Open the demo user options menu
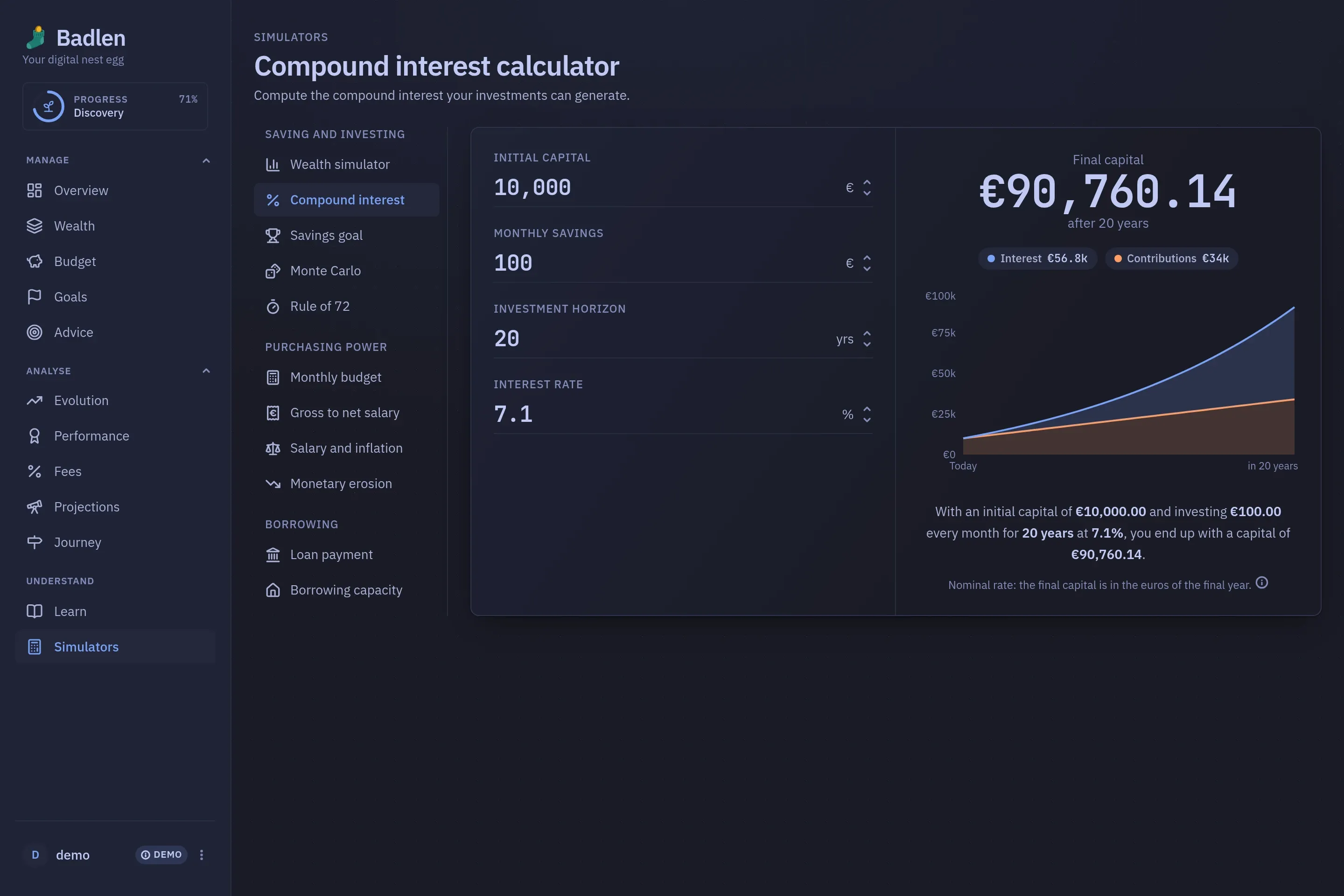The image size is (1344, 896). (x=201, y=855)
